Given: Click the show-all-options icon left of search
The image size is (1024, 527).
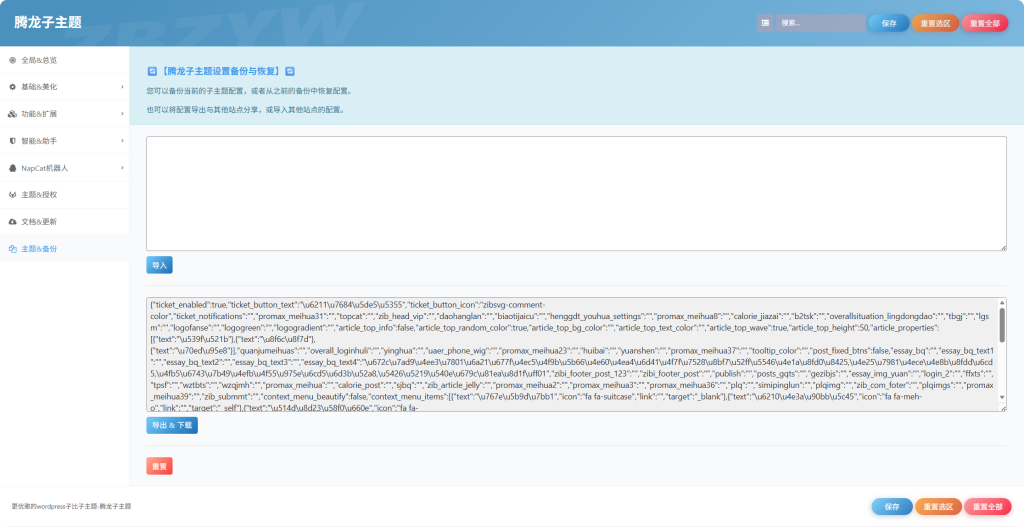Looking at the screenshot, I should coord(765,22).
